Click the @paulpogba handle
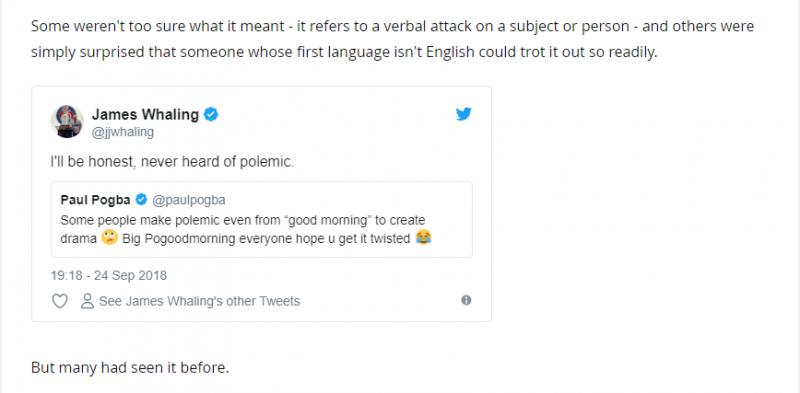The image size is (800, 393). [188, 200]
